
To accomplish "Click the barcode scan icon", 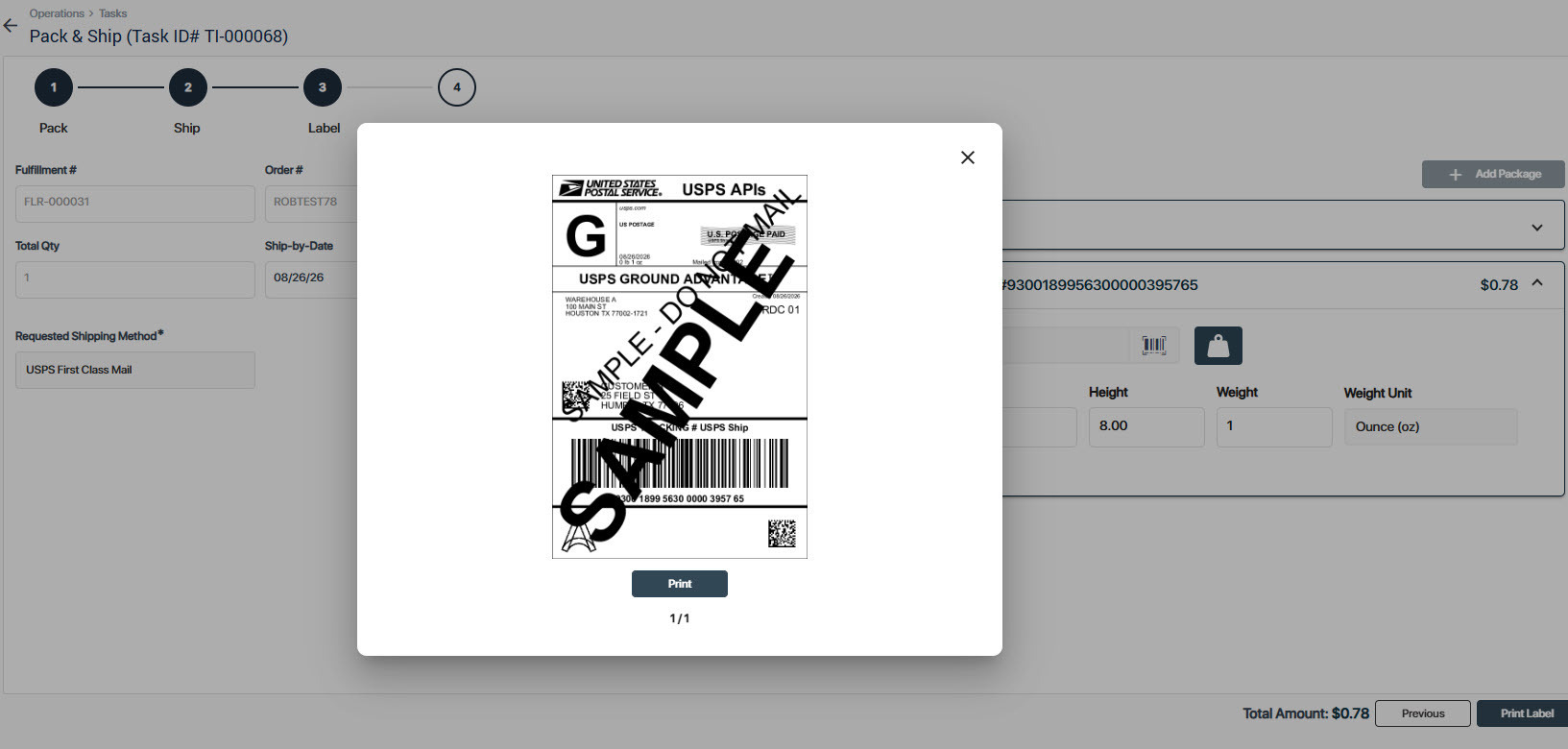I will 1154,346.
